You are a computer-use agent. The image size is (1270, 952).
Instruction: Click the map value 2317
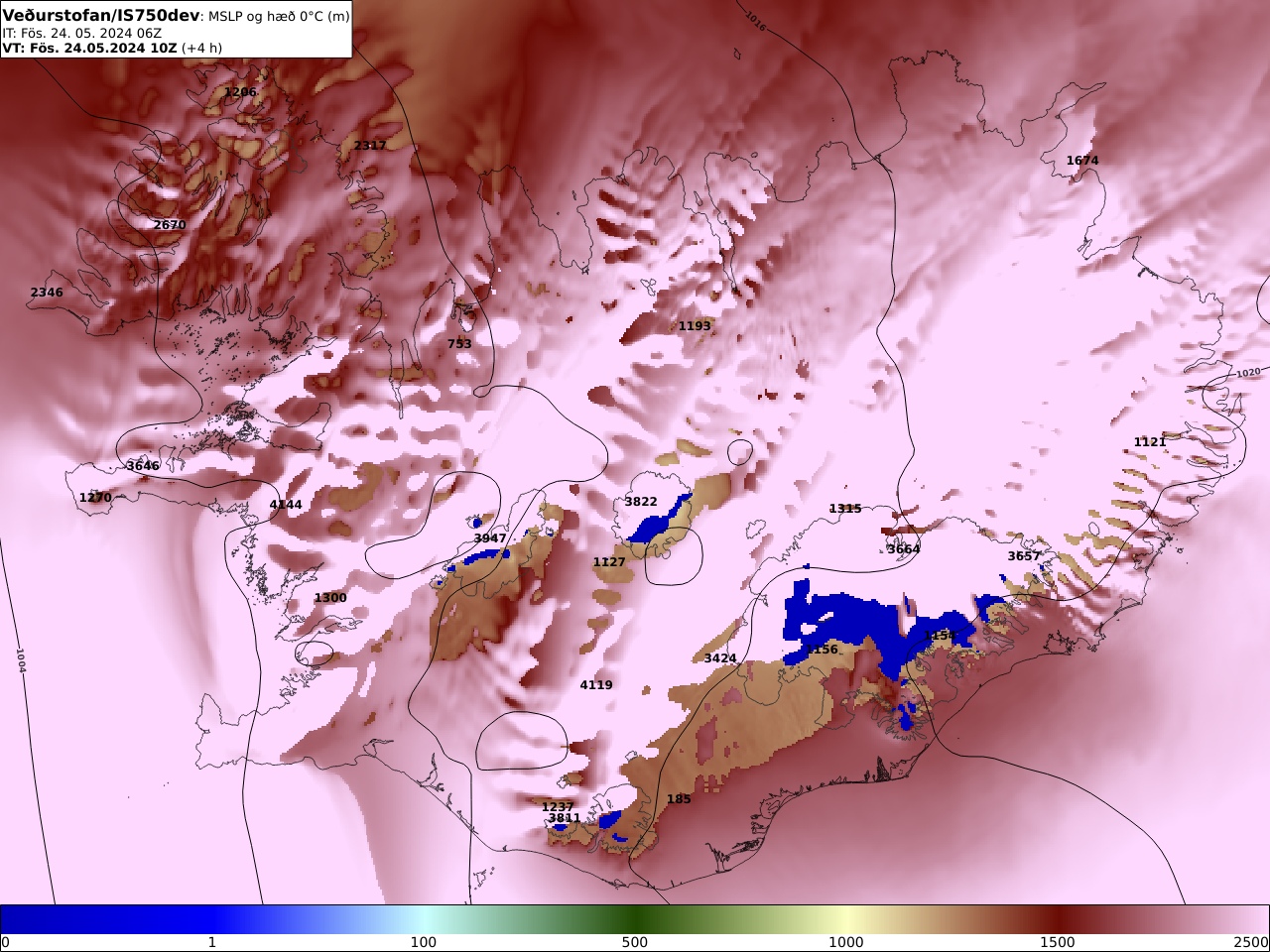(370, 146)
